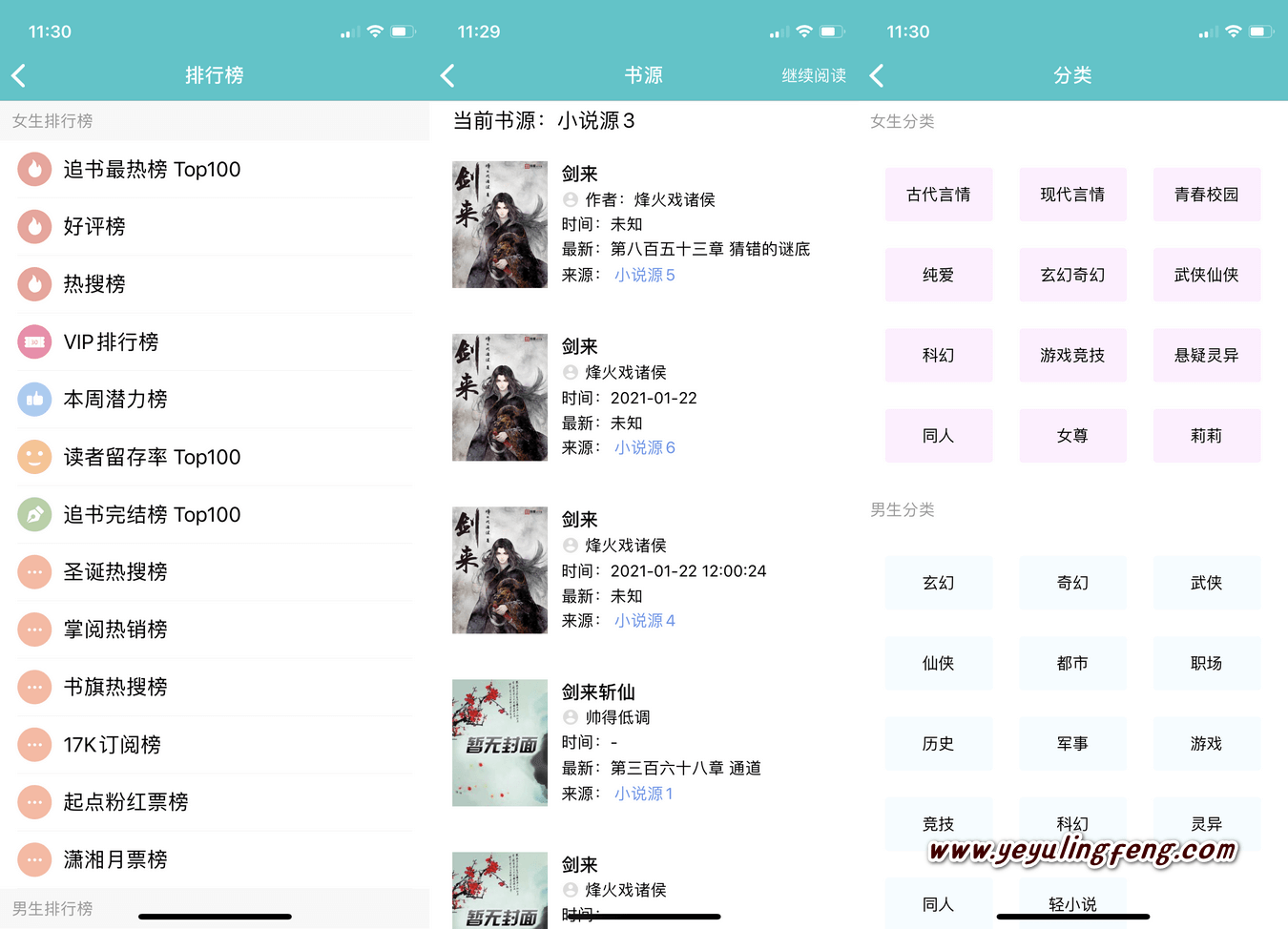This screenshot has height=929, width=1288.
Task: Pick the 女尊 category
Action: click(x=1072, y=436)
